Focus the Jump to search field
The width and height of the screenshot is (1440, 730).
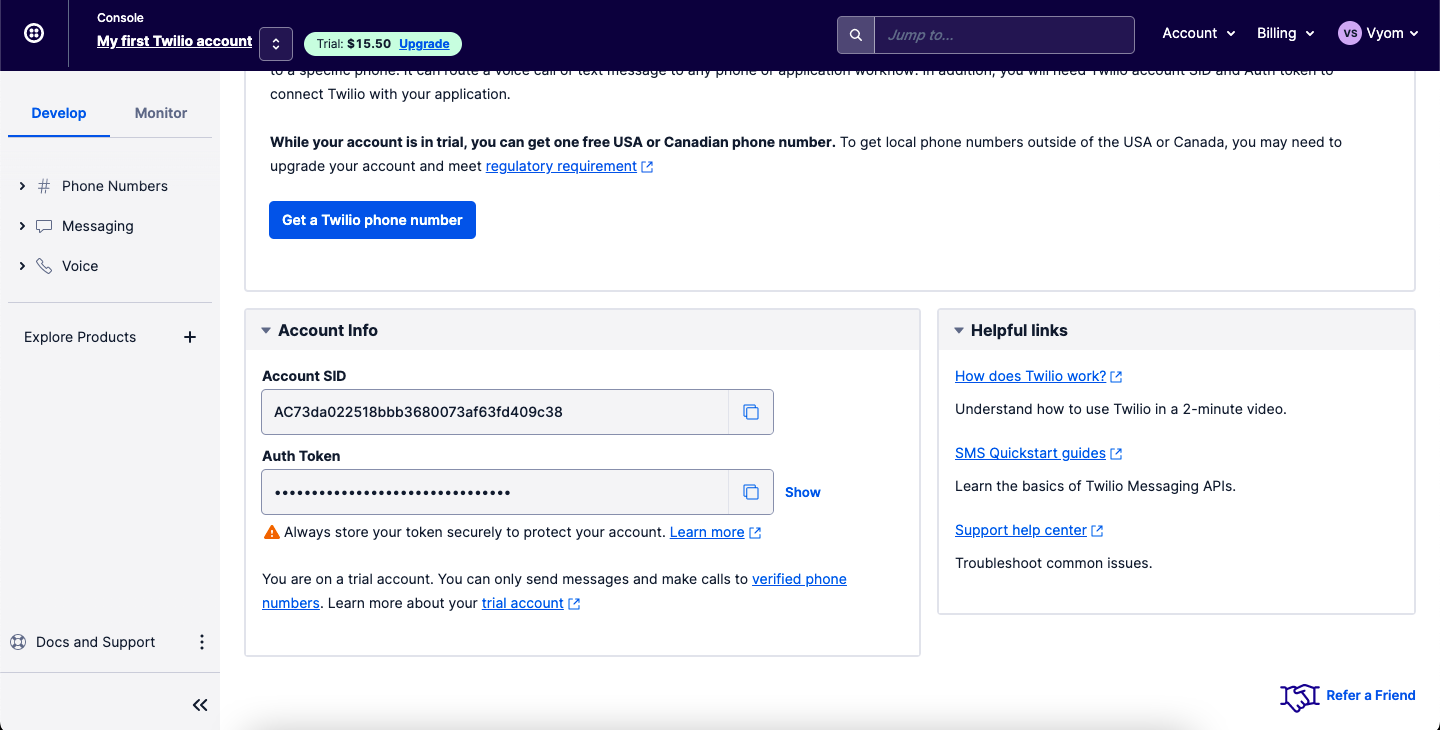tap(1004, 35)
